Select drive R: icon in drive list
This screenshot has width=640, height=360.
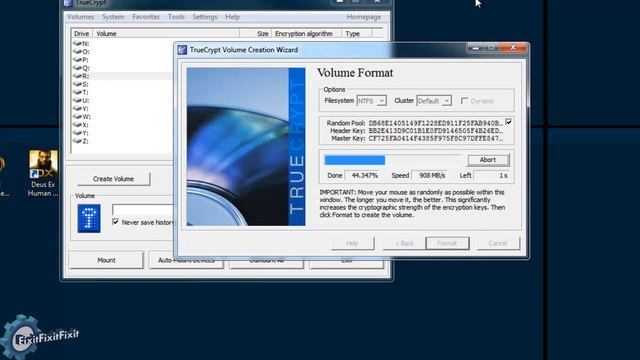[77, 76]
